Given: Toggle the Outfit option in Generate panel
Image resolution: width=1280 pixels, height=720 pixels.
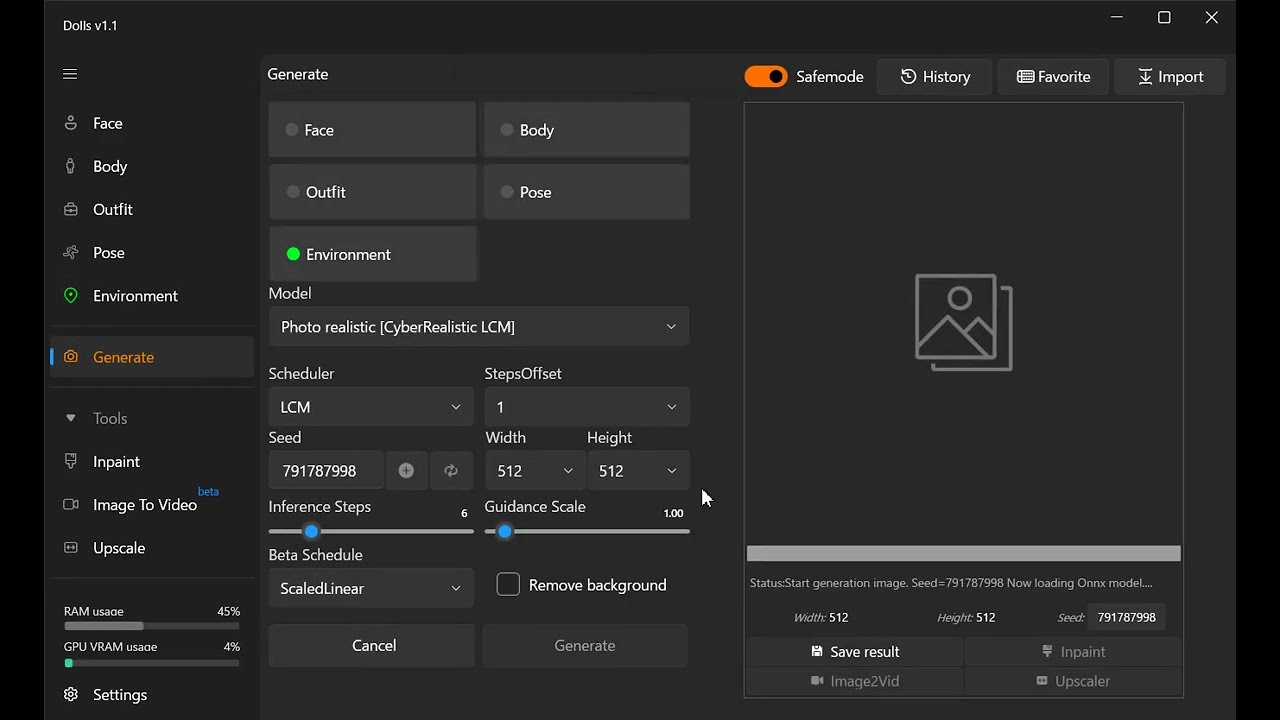Looking at the screenshot, I should point(372,192).
